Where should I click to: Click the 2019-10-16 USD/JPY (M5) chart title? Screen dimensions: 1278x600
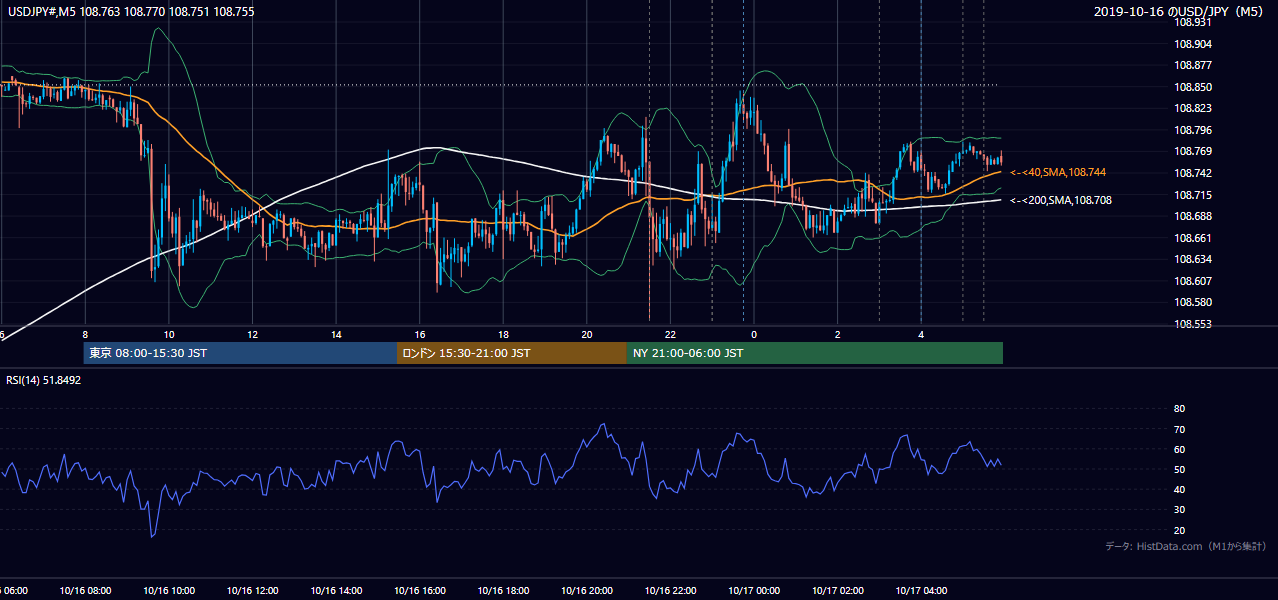pos(1180,12)
